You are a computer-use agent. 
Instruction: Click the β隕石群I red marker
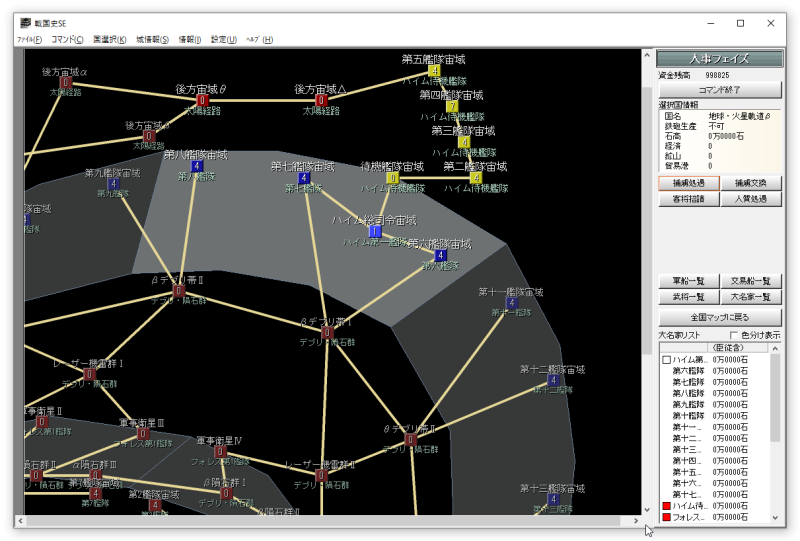(226, 493)
